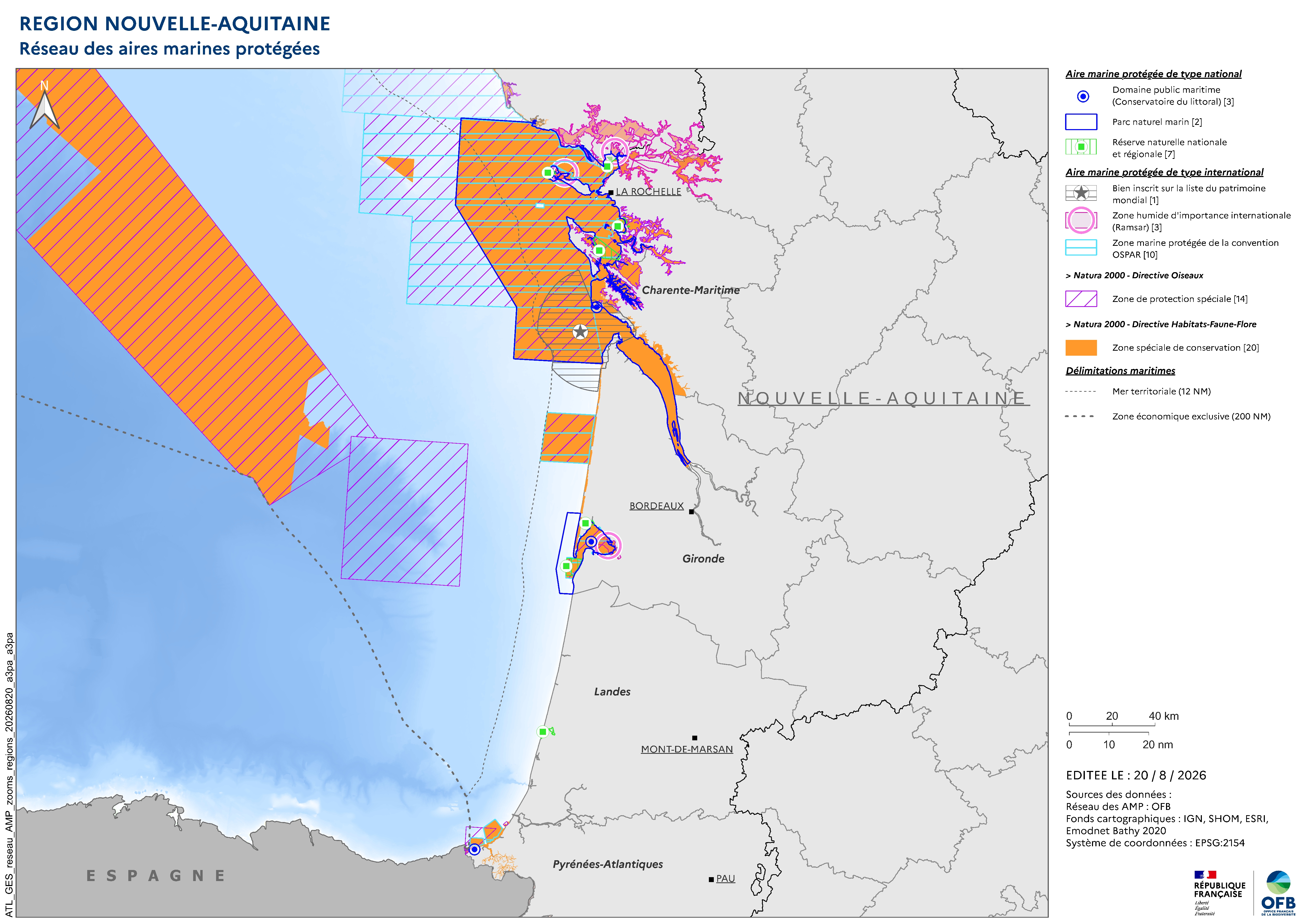The height and width of the screenshot is (924, 1307).
Task: Click the Parc naturel marin legend box
Action: tap(1081, 122)
